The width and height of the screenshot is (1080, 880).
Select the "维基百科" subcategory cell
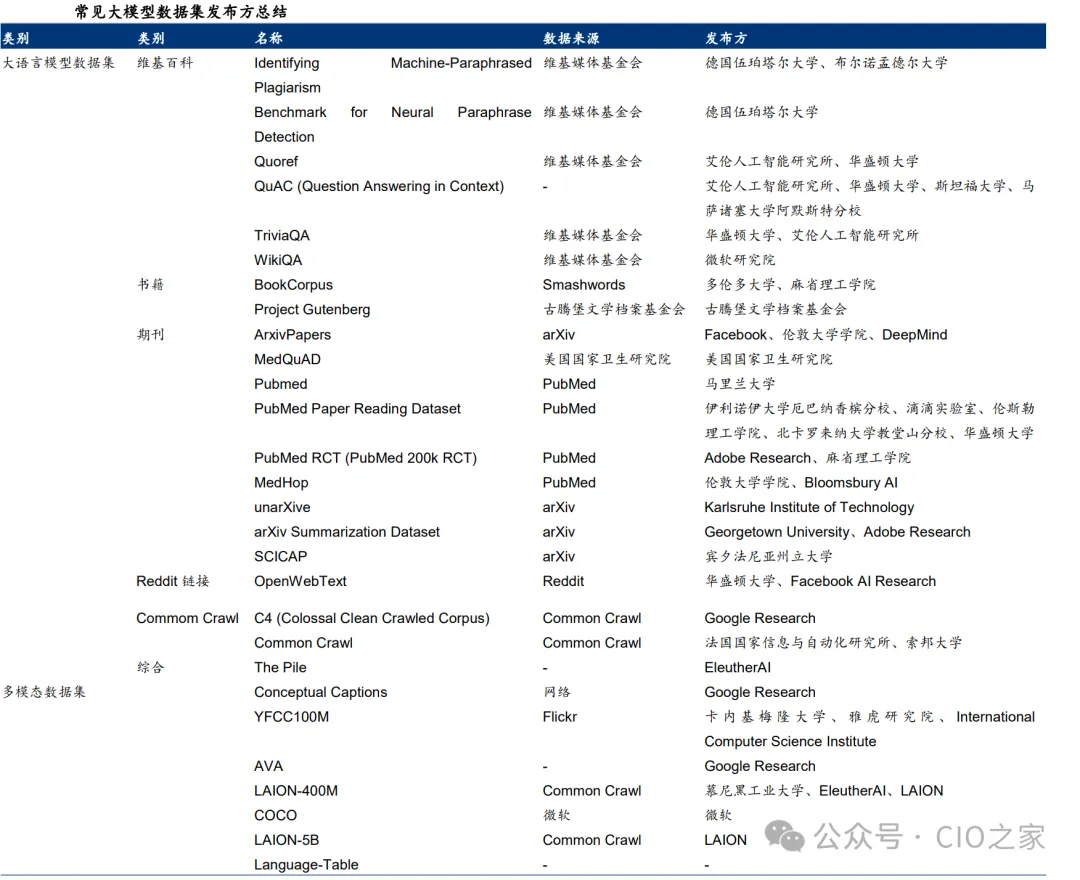(165, 63)
